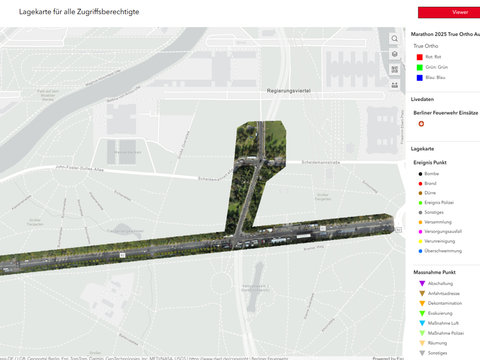The height and width of the screenshot is (360, 480).
Task: Click the gray Sonstiges measure triangle symbol
Action: point(422,353)
